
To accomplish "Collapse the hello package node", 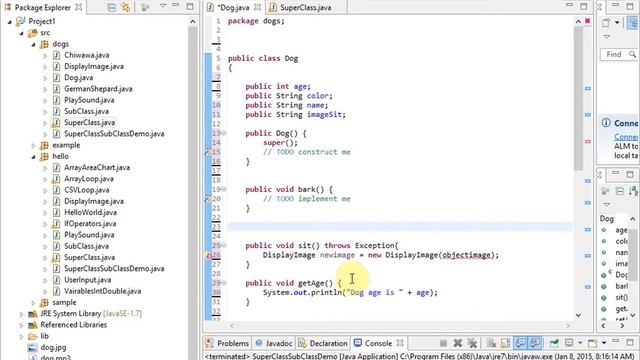I will pos(33,157).
